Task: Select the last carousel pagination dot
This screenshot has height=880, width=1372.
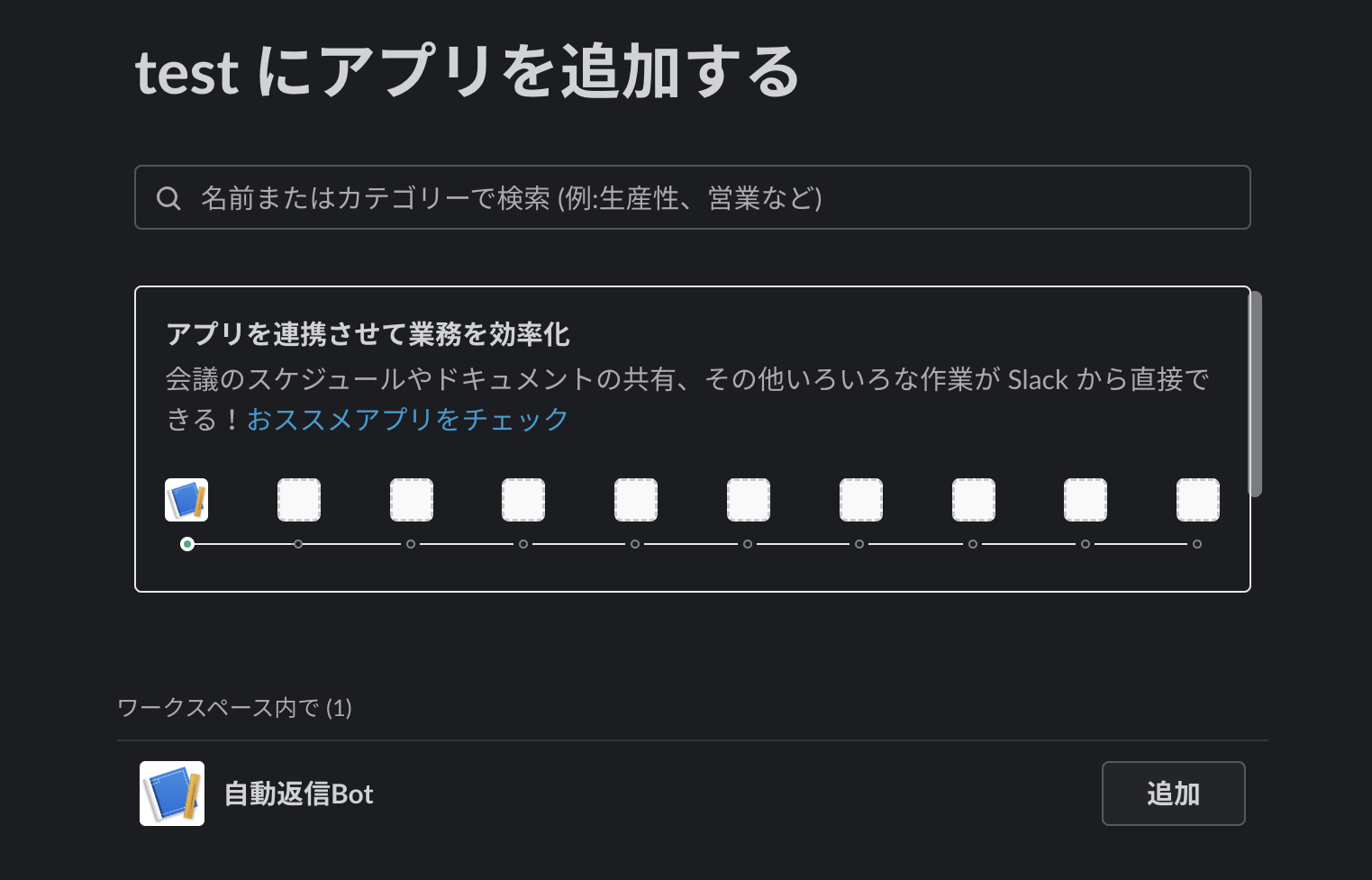Action: point(1197,544)
